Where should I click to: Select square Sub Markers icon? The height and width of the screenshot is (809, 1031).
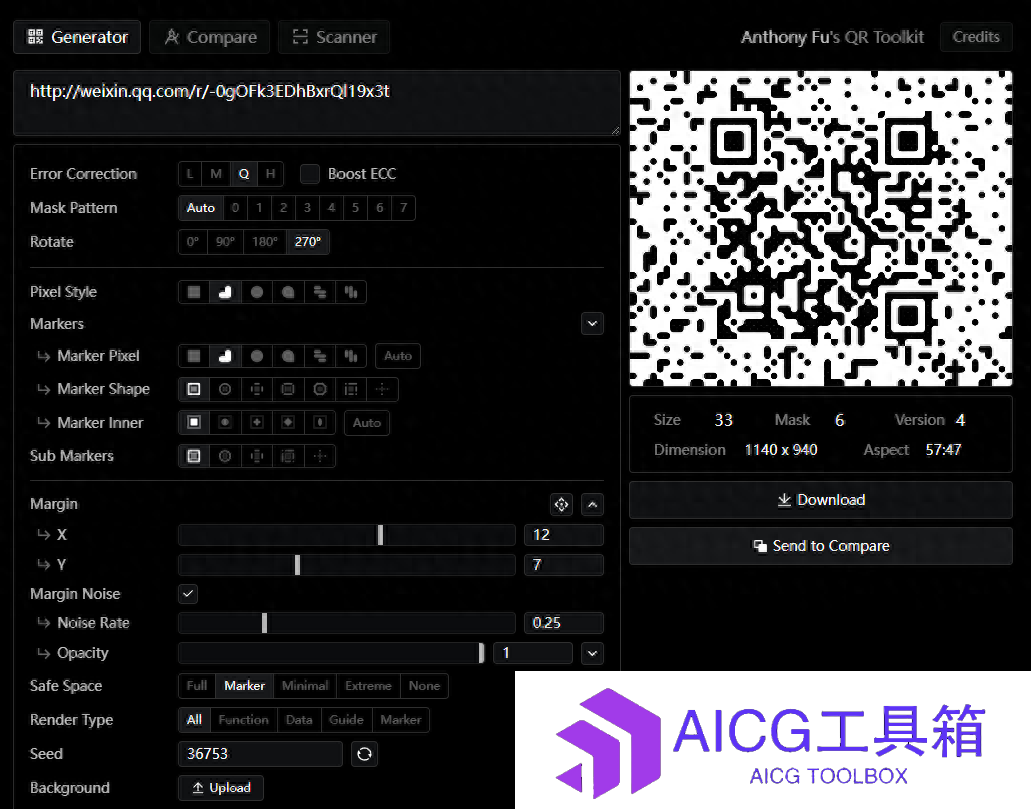(x=194, y=456)
